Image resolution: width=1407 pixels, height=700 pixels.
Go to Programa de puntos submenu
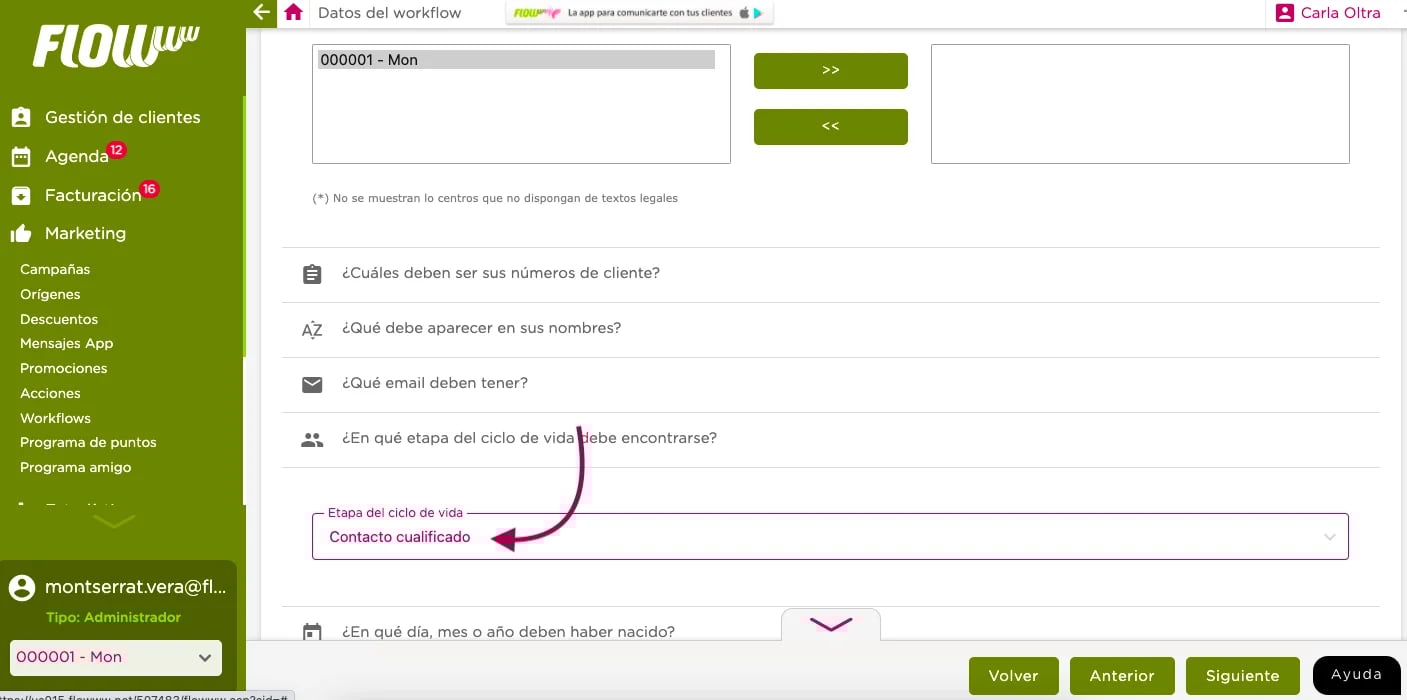click(x=88, y=442)
